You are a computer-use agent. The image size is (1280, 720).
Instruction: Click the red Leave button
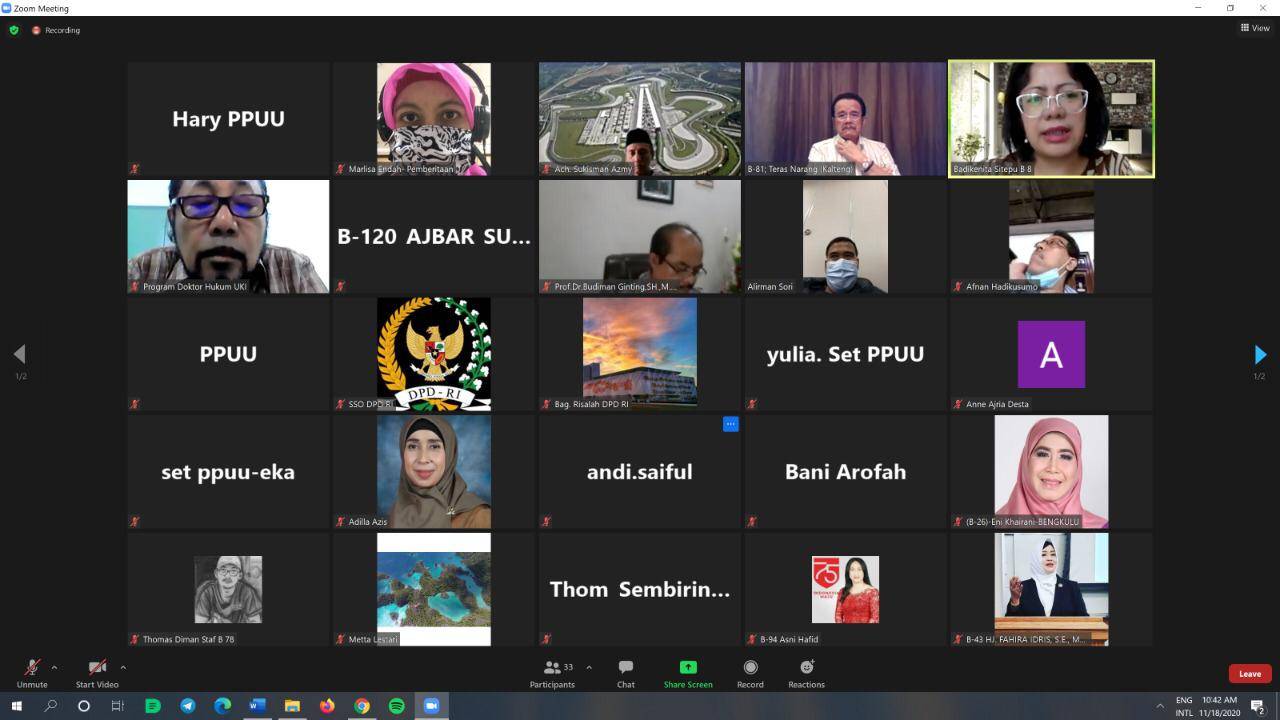(1249, 673)
